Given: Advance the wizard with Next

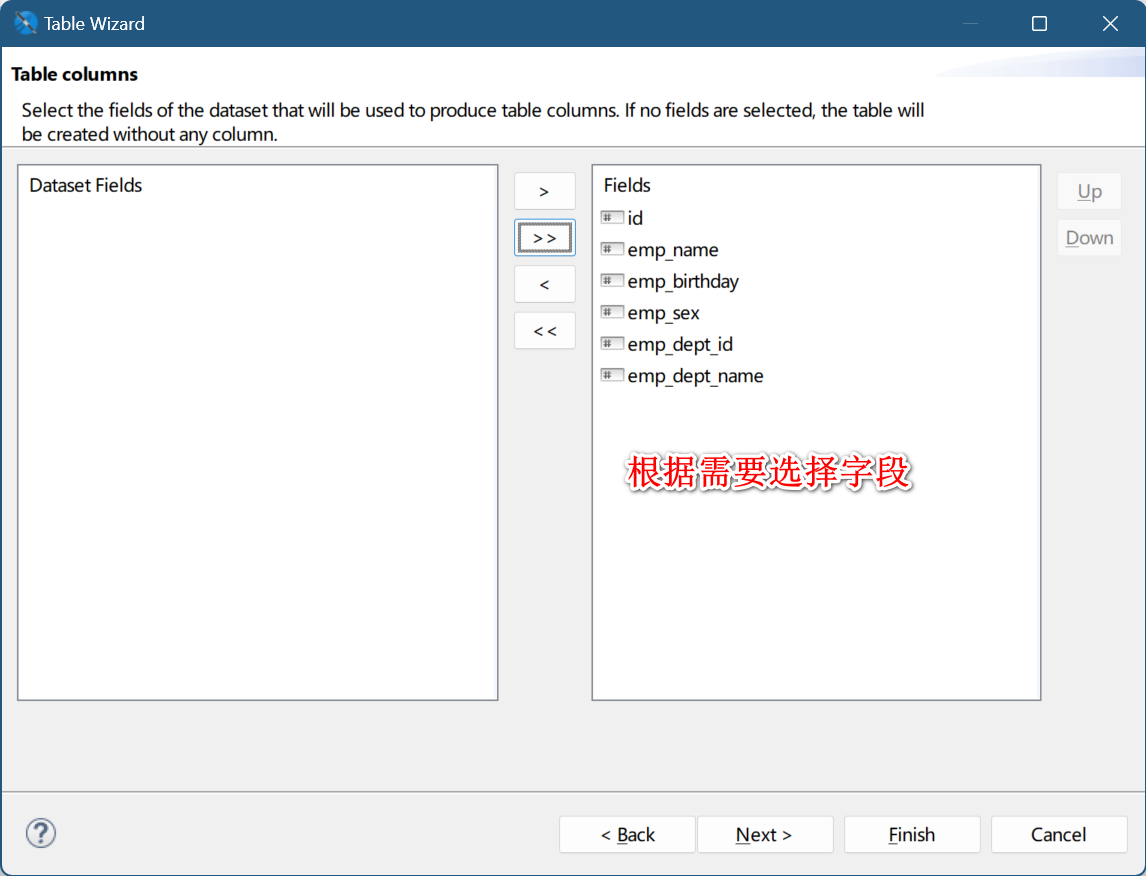Looking at the screenshot, I should pos(765,834).
